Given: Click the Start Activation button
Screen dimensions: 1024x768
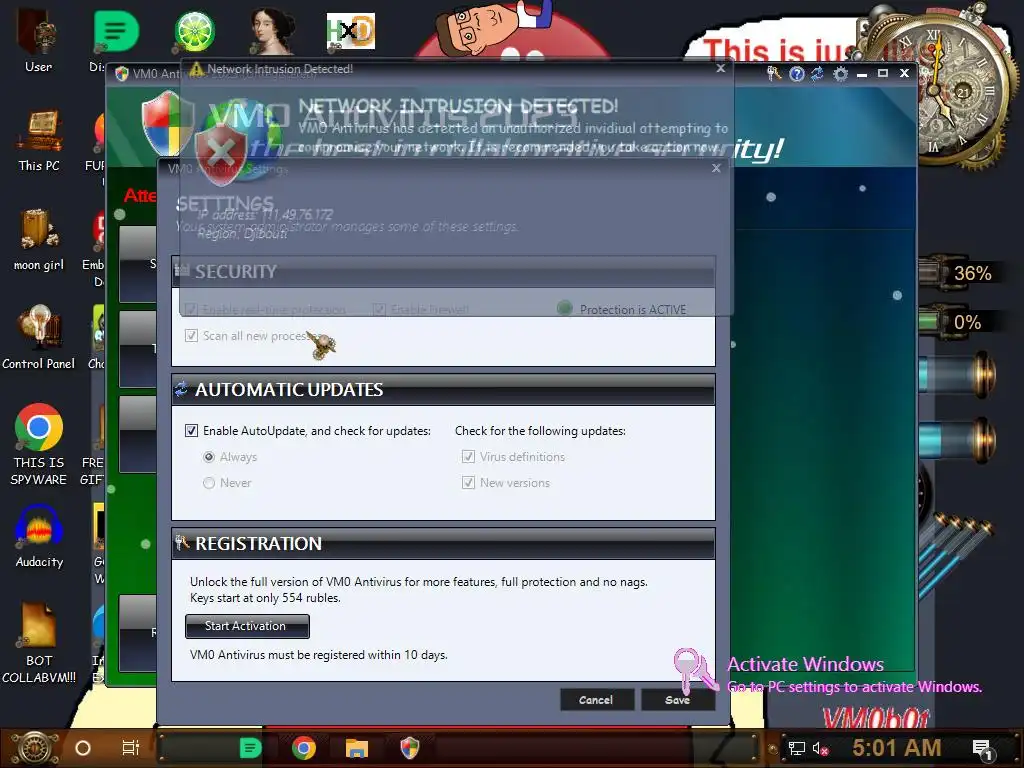Looking at the screenshot, I should [x=247, y=626].
